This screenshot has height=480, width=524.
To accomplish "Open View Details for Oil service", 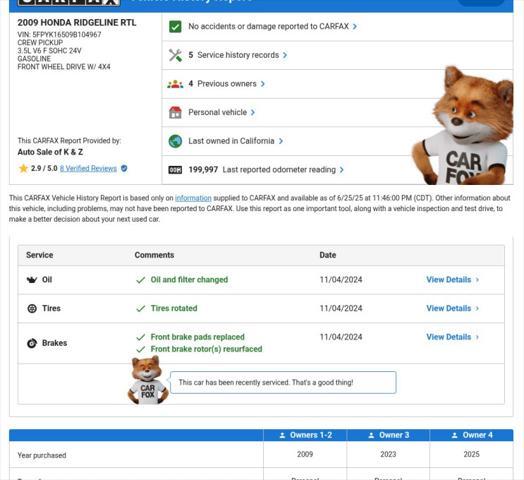I will point(448,280).
